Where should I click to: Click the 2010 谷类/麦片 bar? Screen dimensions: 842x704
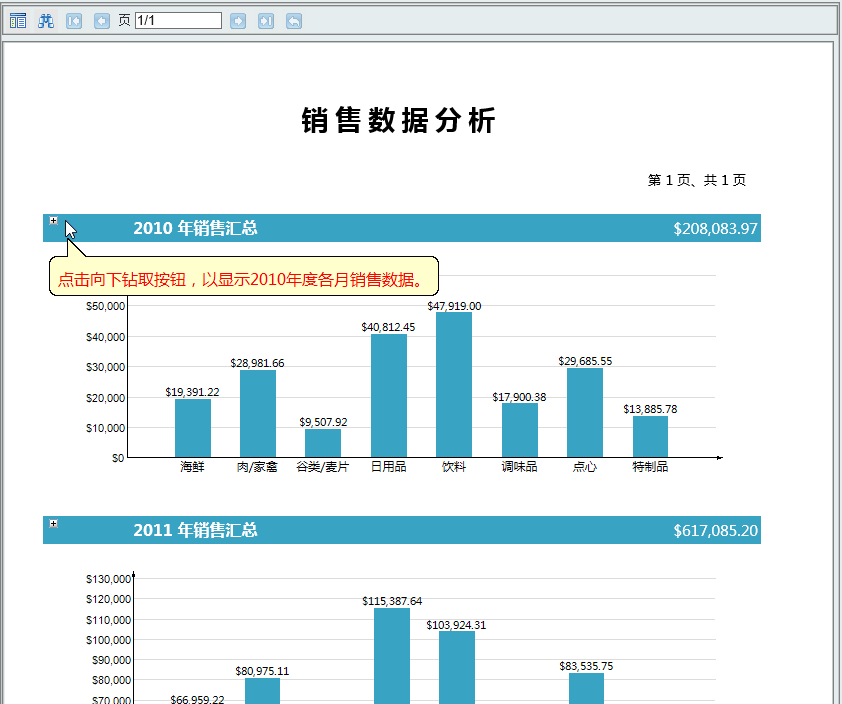(x=323, y=443)
